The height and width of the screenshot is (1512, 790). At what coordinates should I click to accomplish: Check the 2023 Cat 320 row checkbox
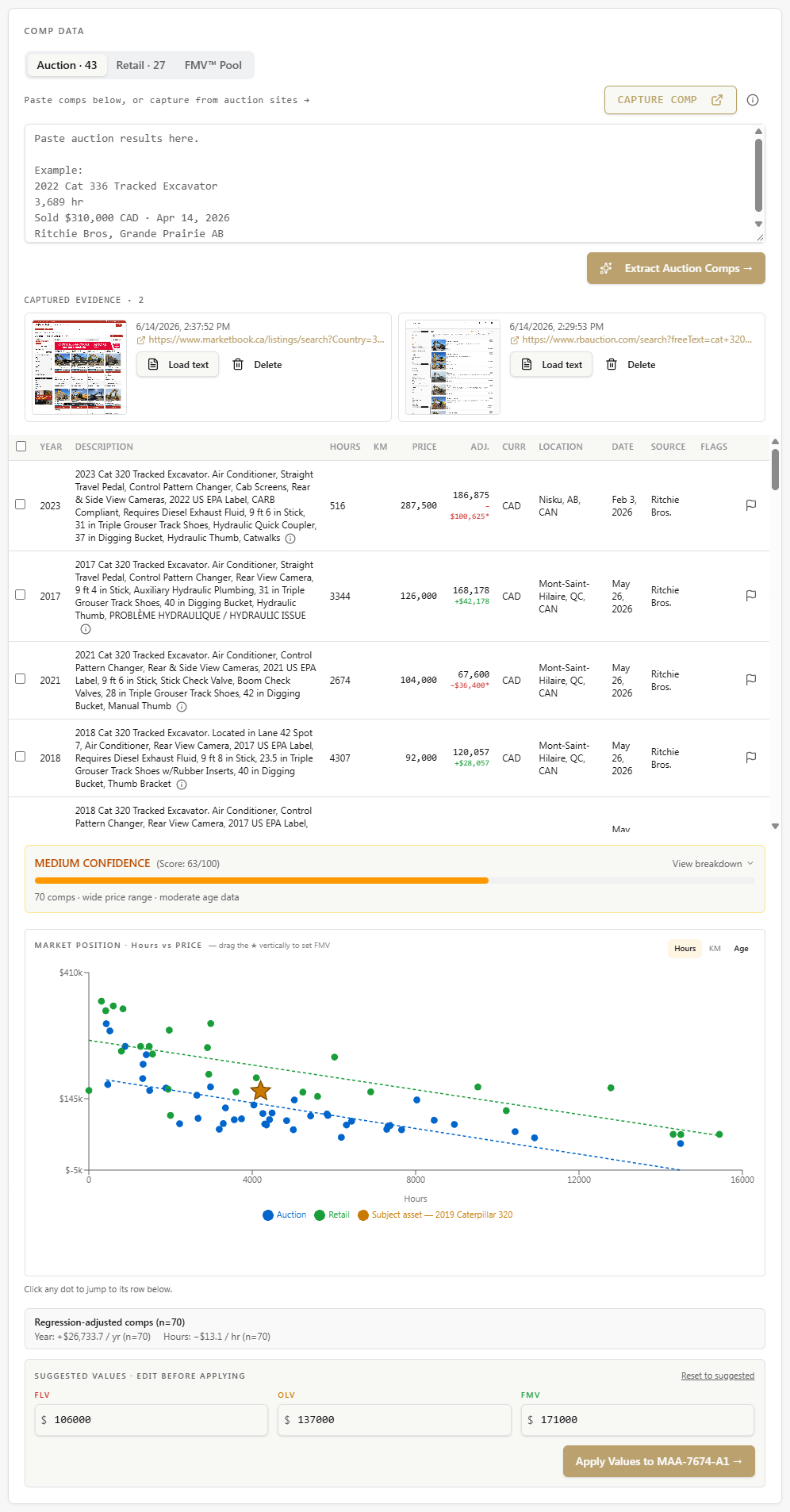[x=21, y=505]
